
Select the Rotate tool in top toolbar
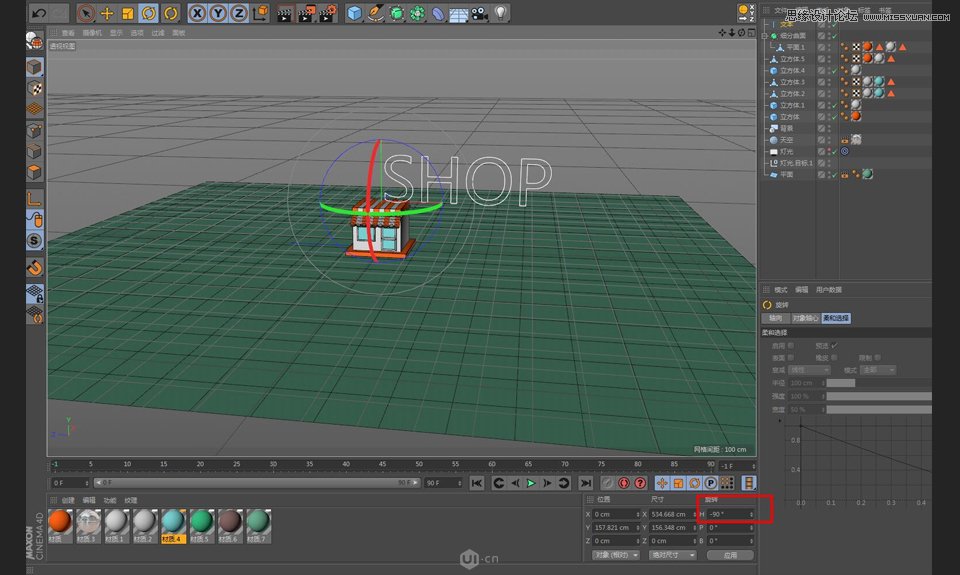pyautogui.click(x=149, y=13)
